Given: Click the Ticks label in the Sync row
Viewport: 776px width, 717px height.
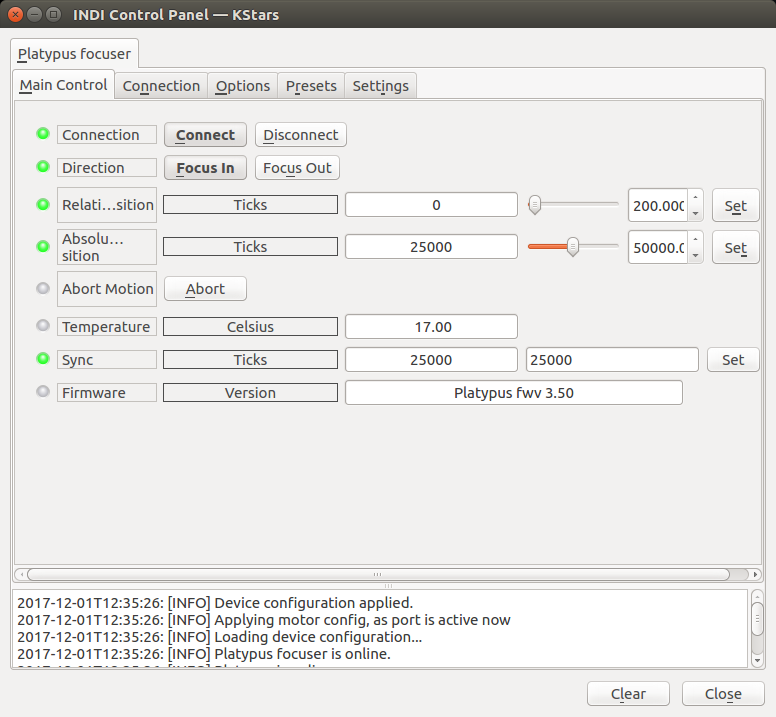Looking at the screenshot, I should [250, 360].
